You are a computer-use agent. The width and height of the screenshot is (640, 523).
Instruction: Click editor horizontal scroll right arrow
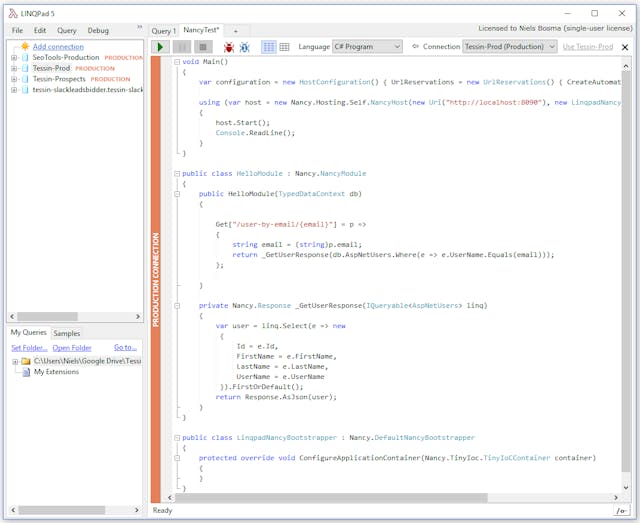point(616,498)
